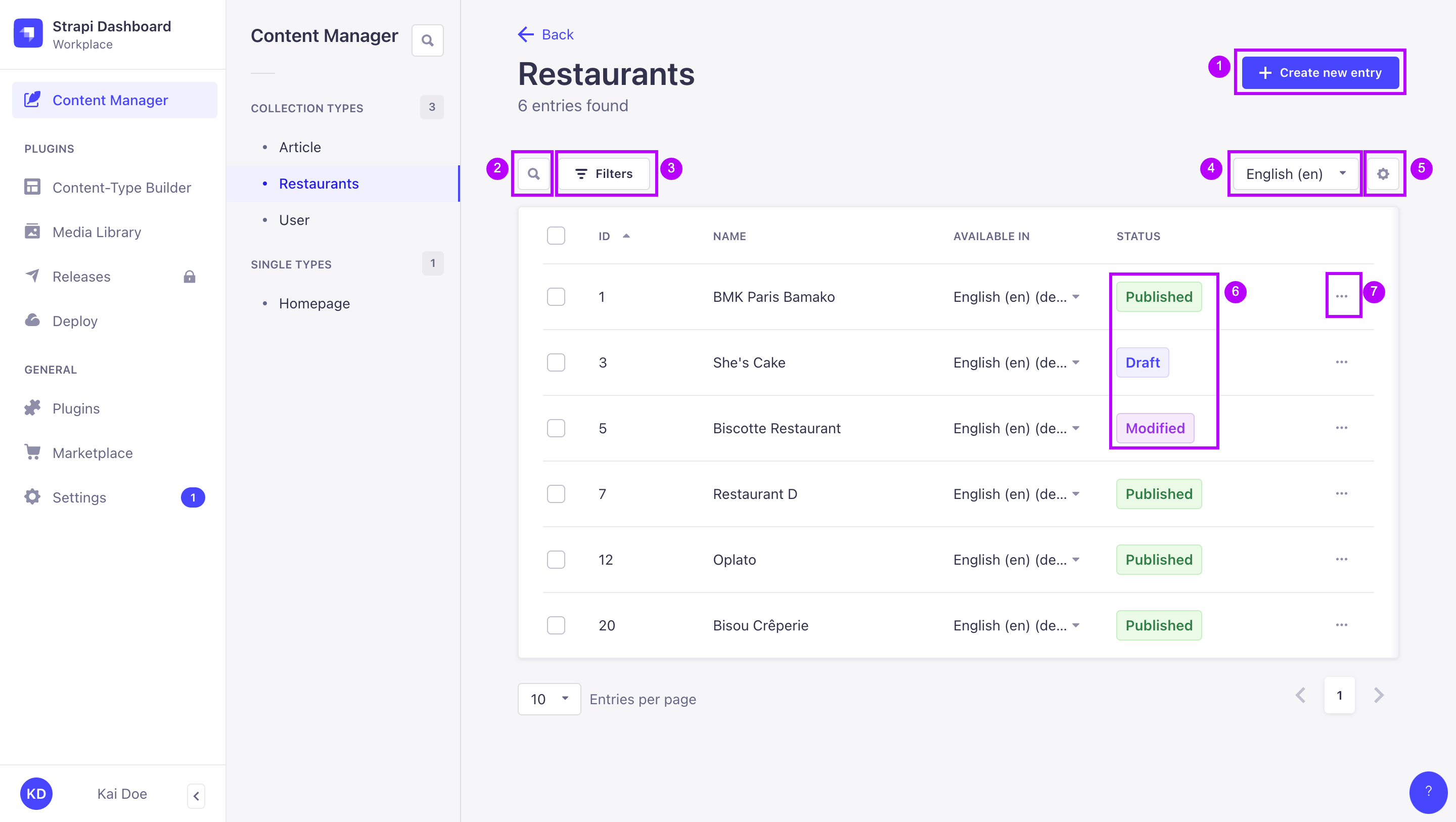The height and width of the screenshot is (822, 1456).
Task: Open the ellipsis menu for Oplato
Action: point(1342,559)
